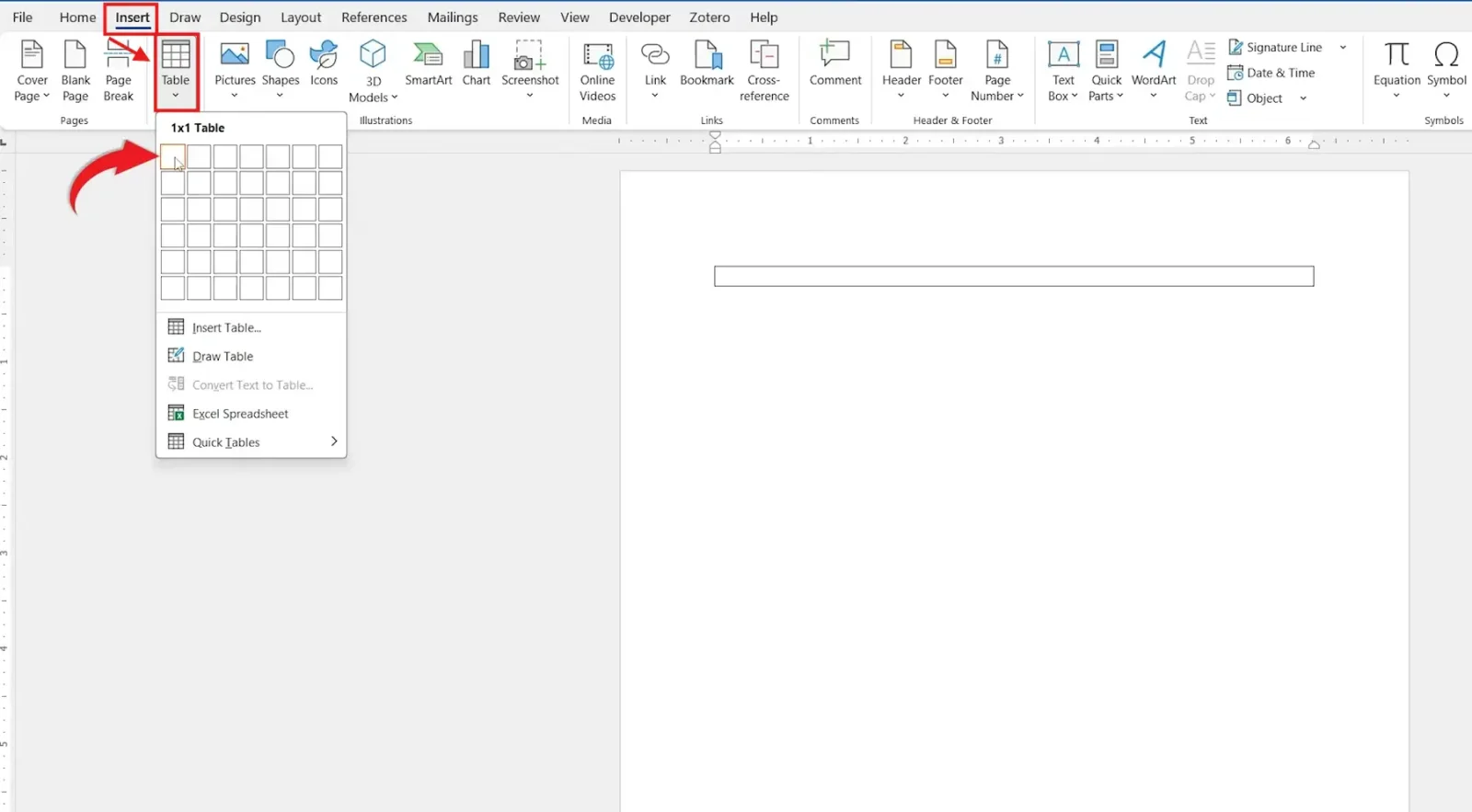Expand the Object dropdown arrow
This screenshot has height=812, width=1472.
click(1303, 98)
